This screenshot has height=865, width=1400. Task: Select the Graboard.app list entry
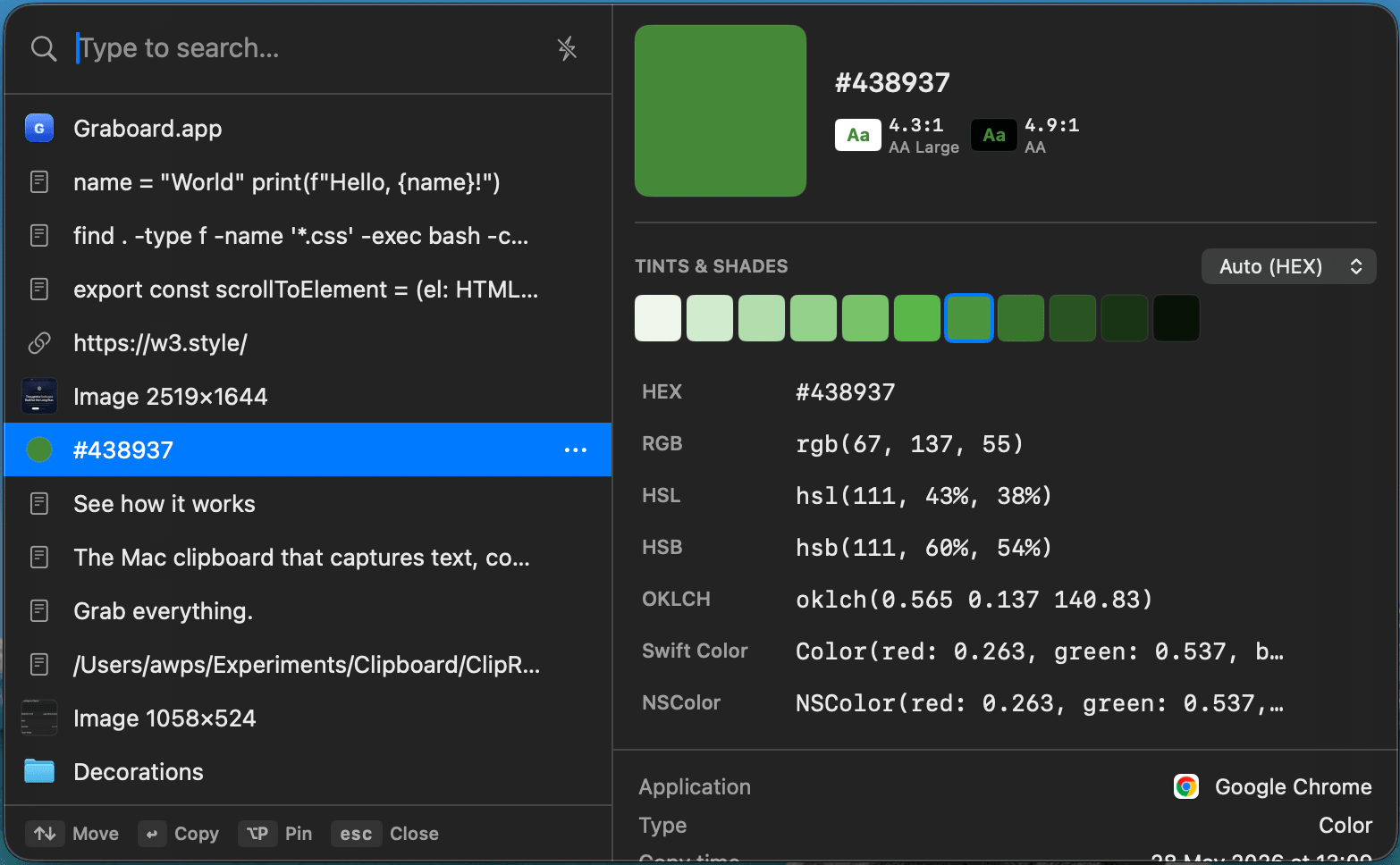[x=308, y=129]
